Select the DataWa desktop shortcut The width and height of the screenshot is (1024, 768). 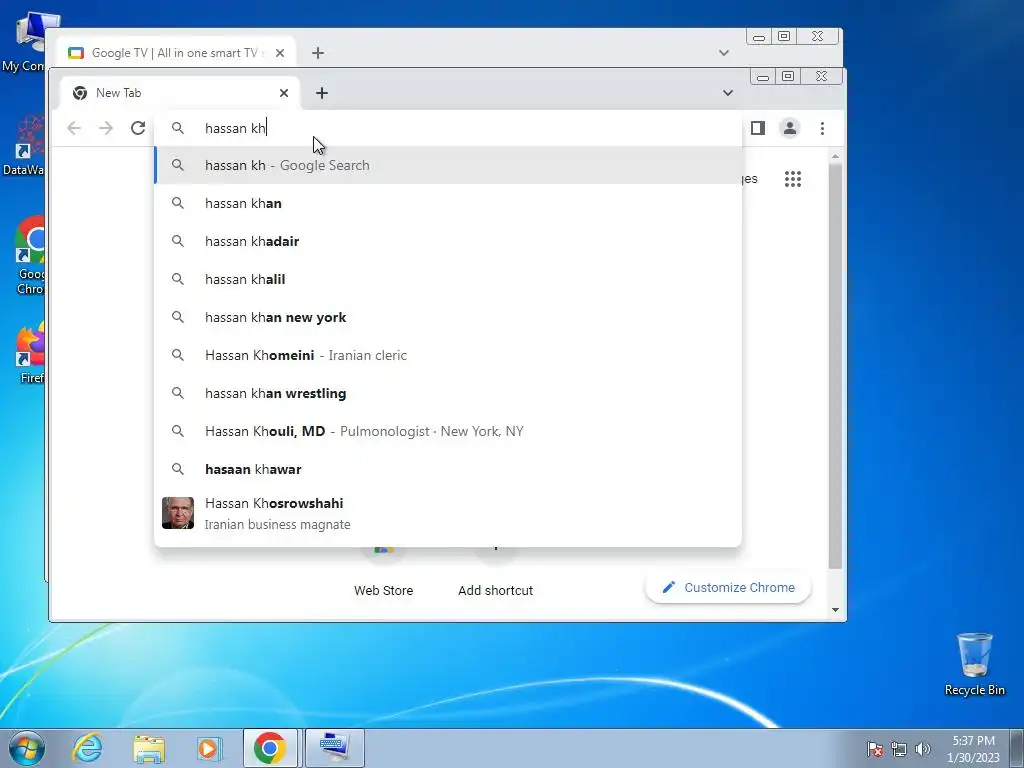pos(24,145)
